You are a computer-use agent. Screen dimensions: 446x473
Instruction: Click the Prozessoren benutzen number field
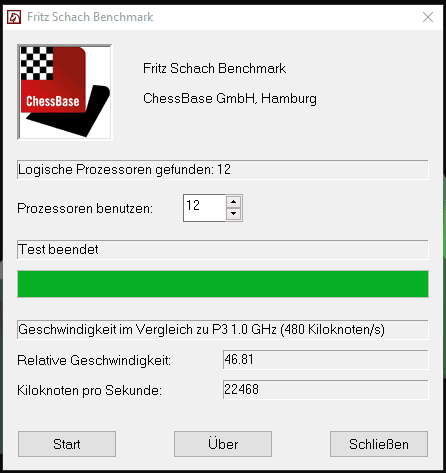point(204,208)
